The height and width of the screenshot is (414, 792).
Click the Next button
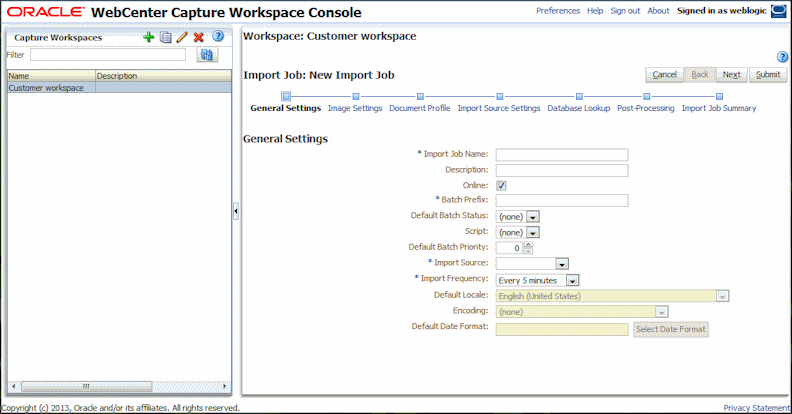click(x=731, y=75)
